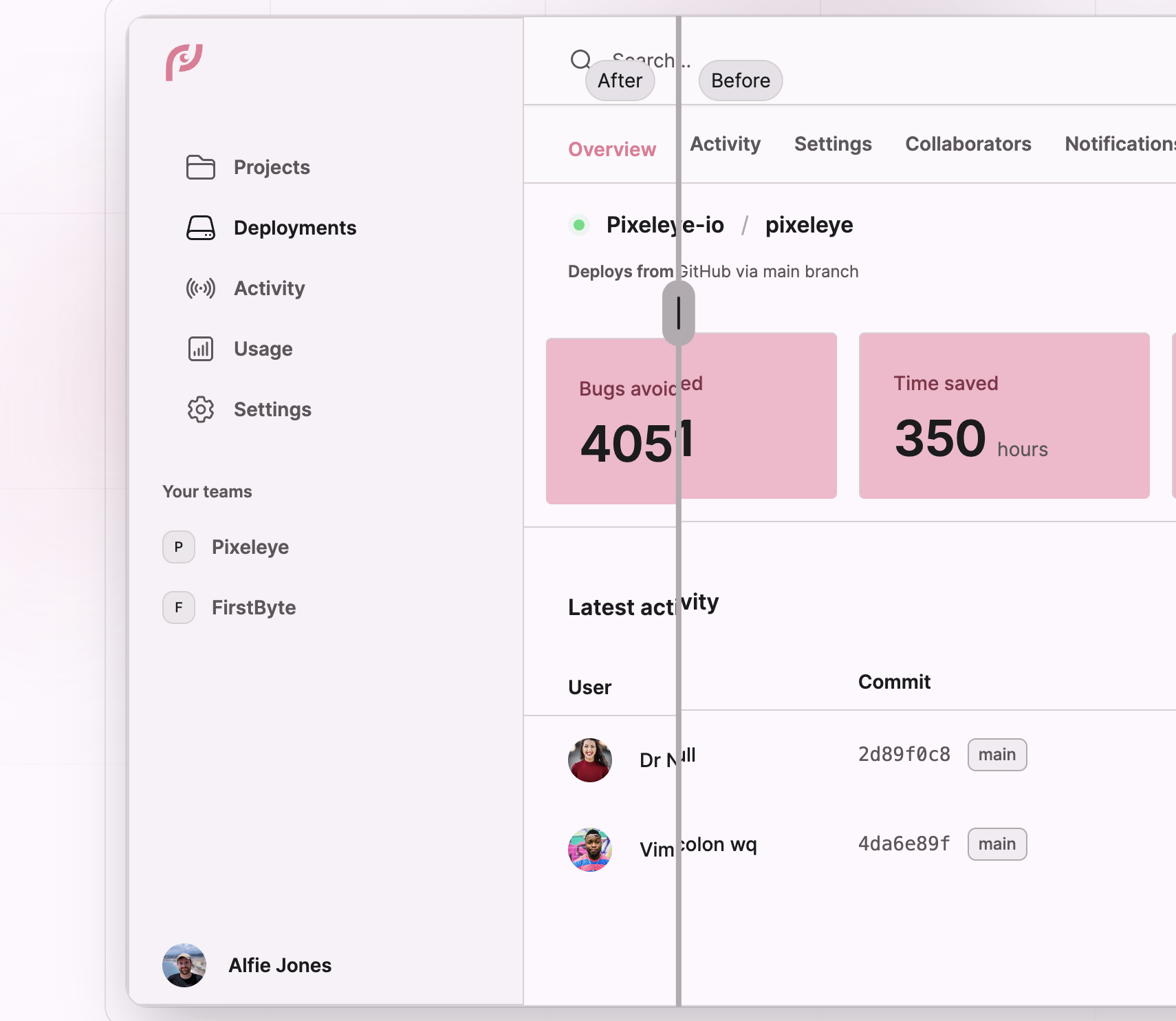Click the search magnifier icon
Image resolution: width=1176 pixels, height=1021 pixels.
[x=580, y=60]
